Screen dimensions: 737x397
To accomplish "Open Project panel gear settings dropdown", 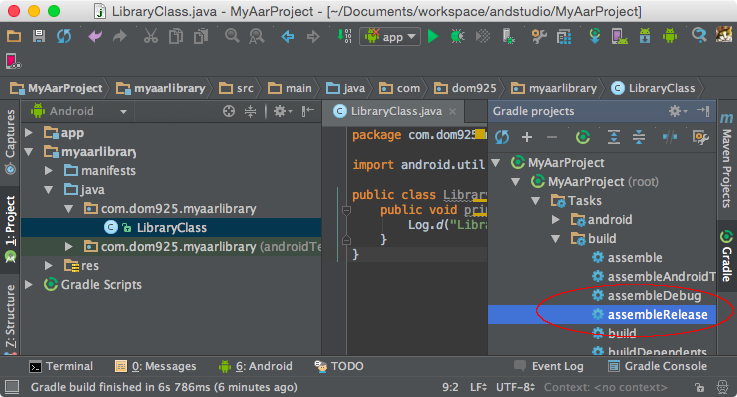I will [283, 111].
